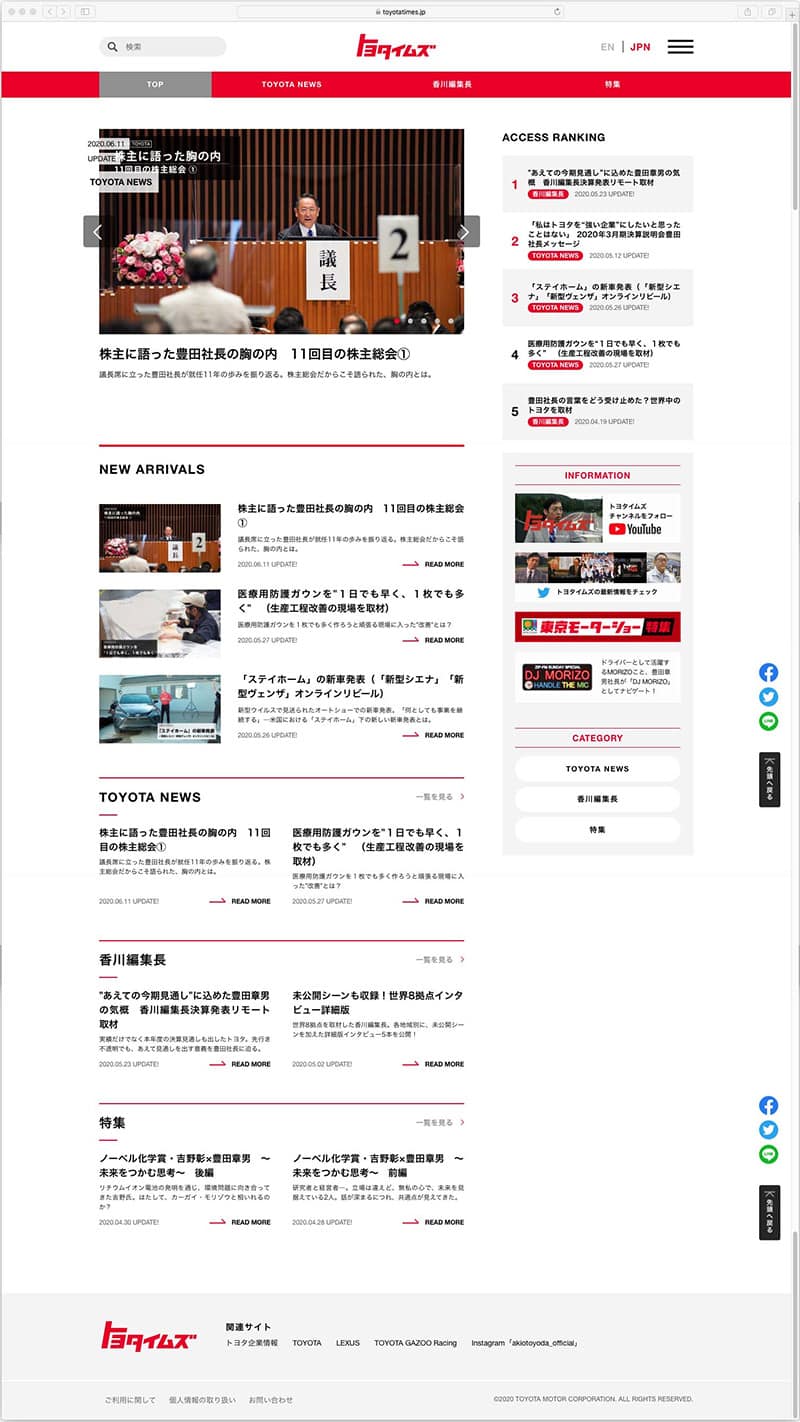Open TOYOTA NEWS in the red navigation bar

[x=292, y=84]
